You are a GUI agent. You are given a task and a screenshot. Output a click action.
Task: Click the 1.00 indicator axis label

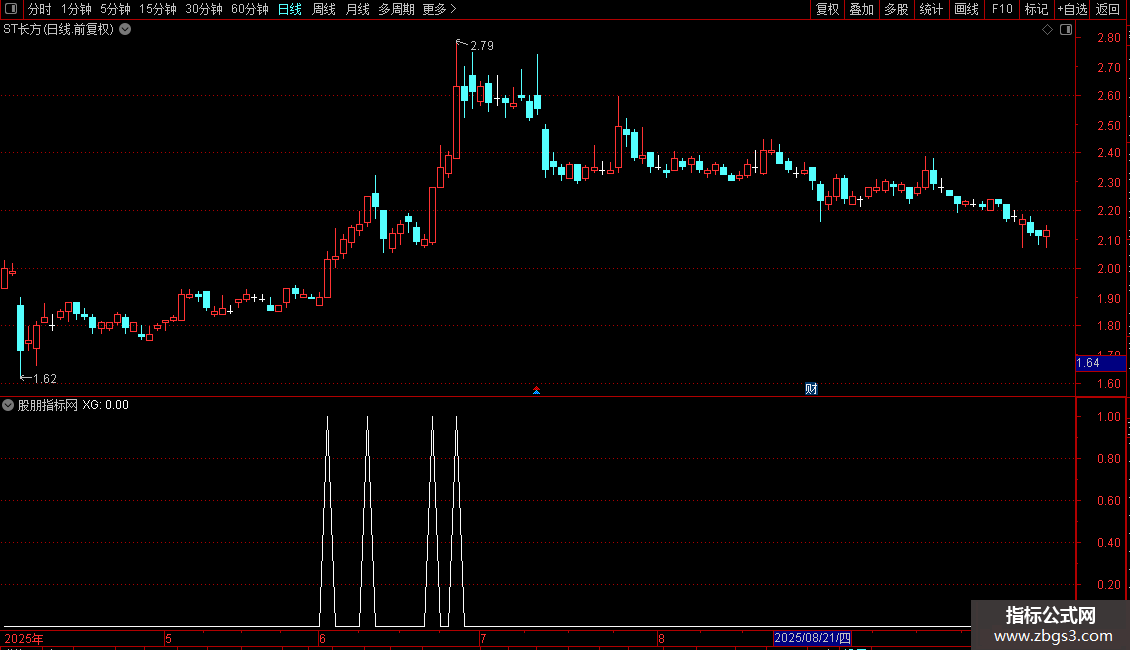click(x=1108, y=417)
